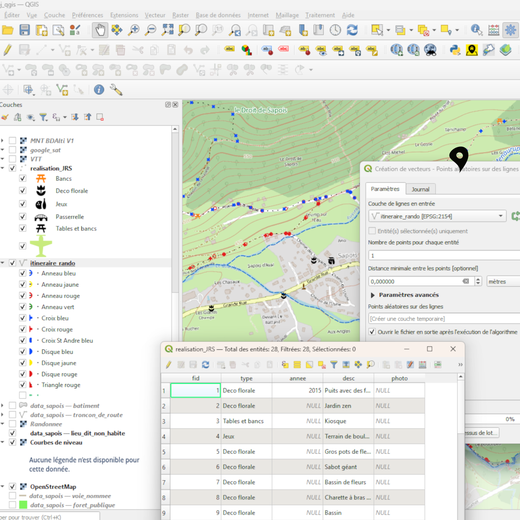Toggle the Anneau bleu checkbox

[x=22, y=273]
